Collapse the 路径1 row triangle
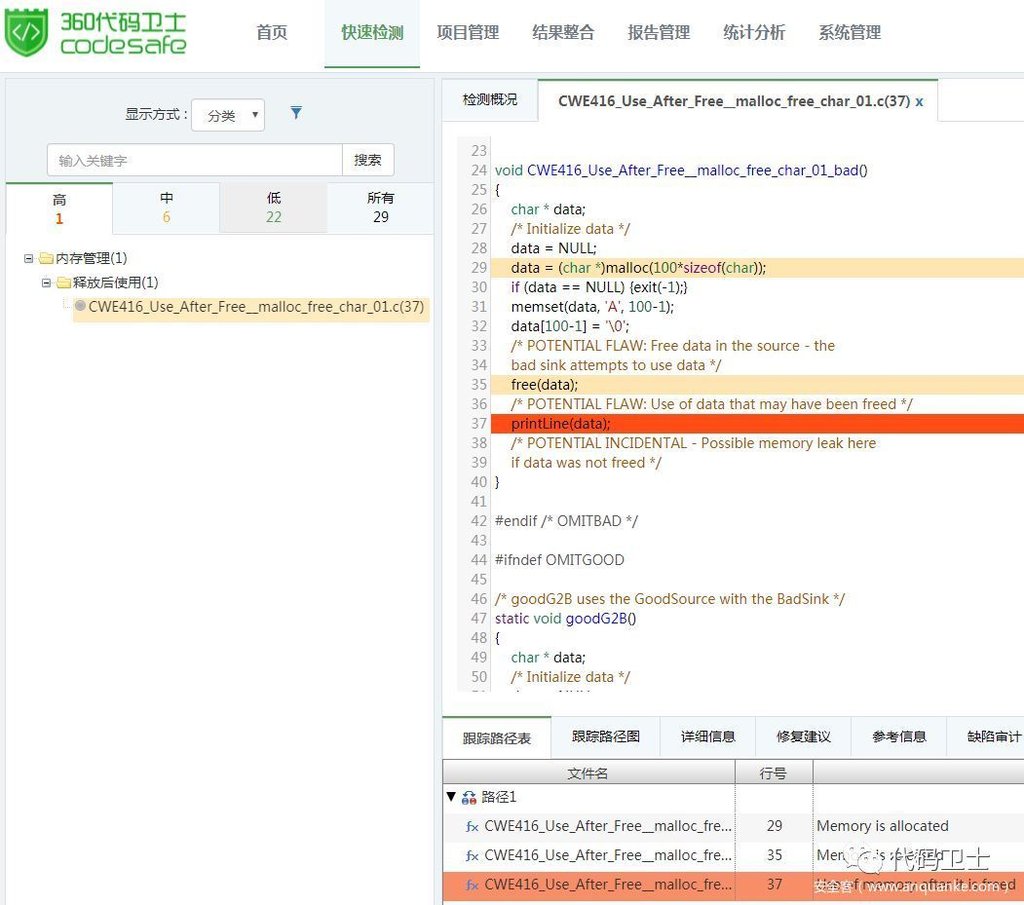The image size is (1024, 905). (451, 798)
